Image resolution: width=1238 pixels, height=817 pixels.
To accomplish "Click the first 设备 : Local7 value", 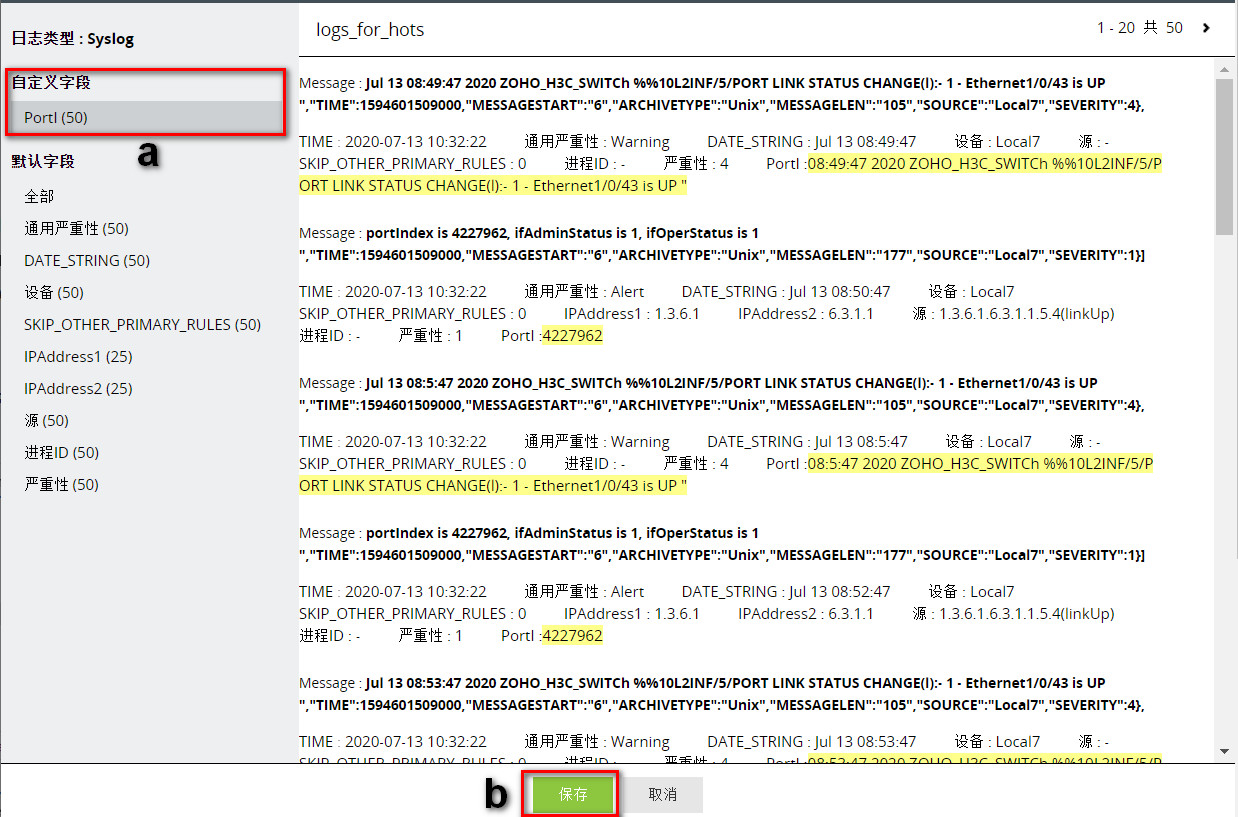I will pyautogui.click(x=997, y=142).
